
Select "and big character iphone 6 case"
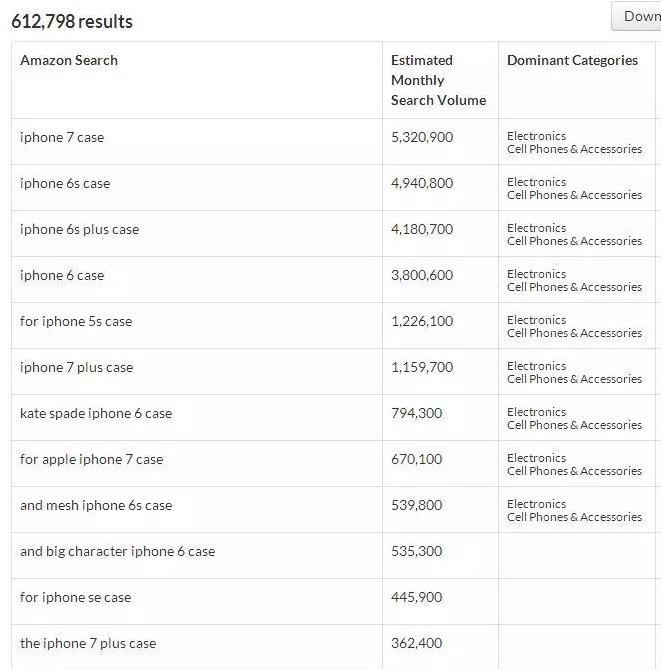point(117,552)
